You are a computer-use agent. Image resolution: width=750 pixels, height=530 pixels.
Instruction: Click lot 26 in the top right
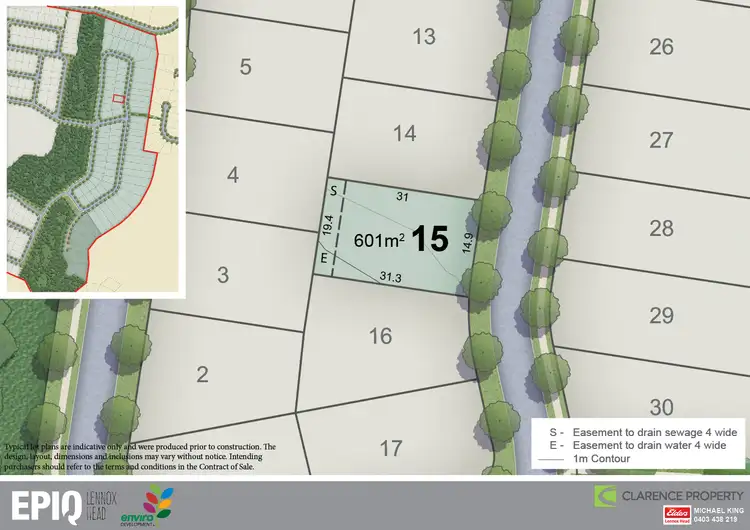pyautogui.click(x=661, y=46)
